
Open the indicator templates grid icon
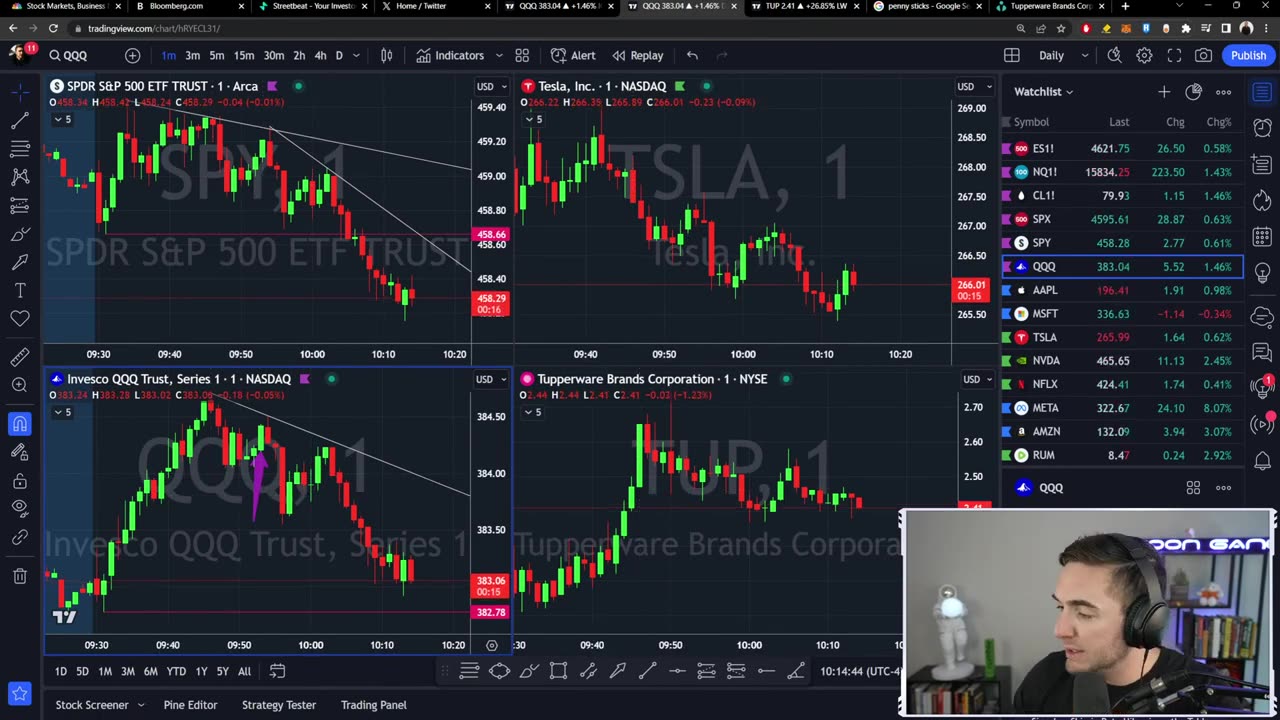(522, 56)
